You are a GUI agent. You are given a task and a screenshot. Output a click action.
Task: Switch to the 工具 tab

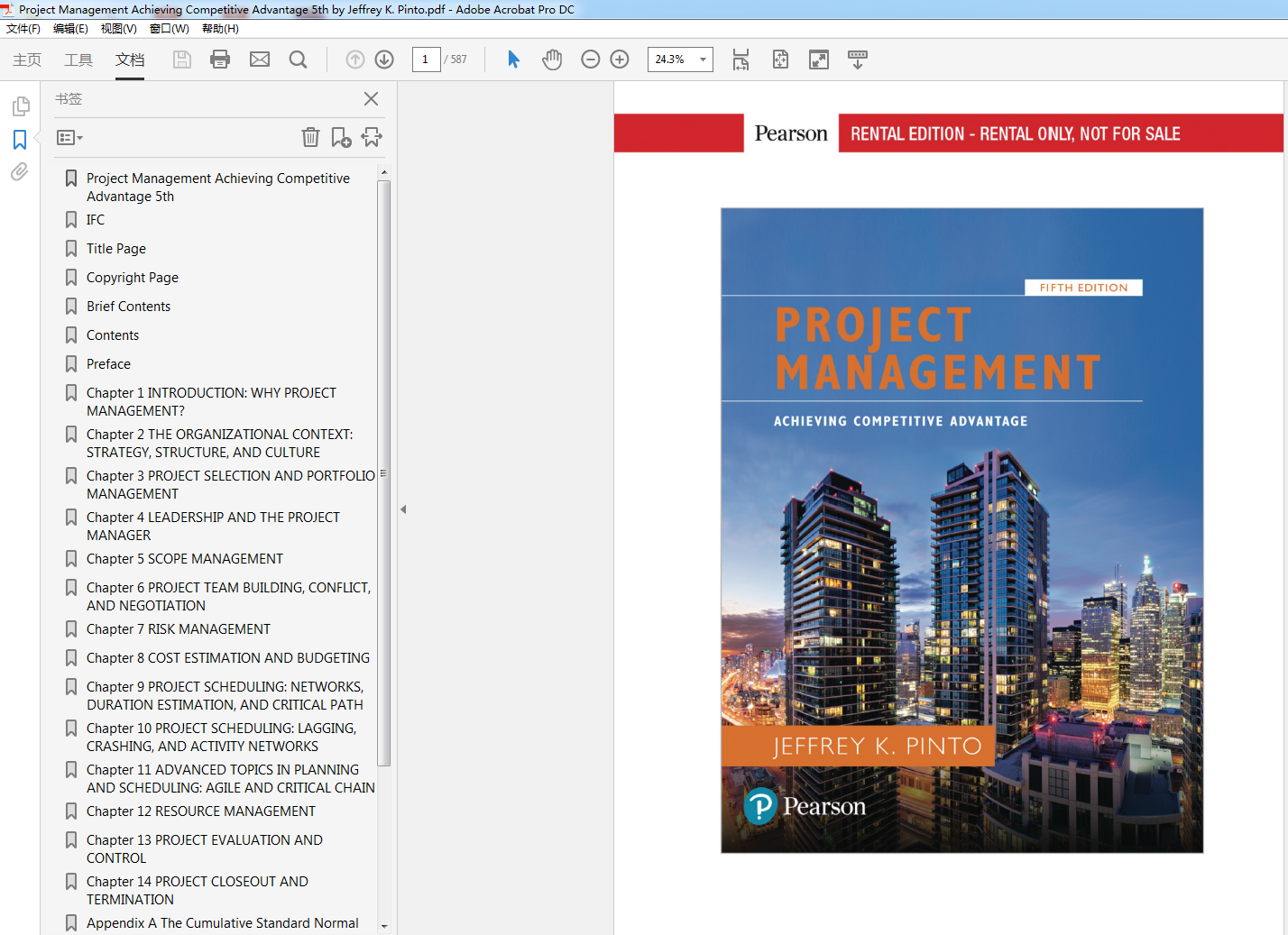coord(78,60)
